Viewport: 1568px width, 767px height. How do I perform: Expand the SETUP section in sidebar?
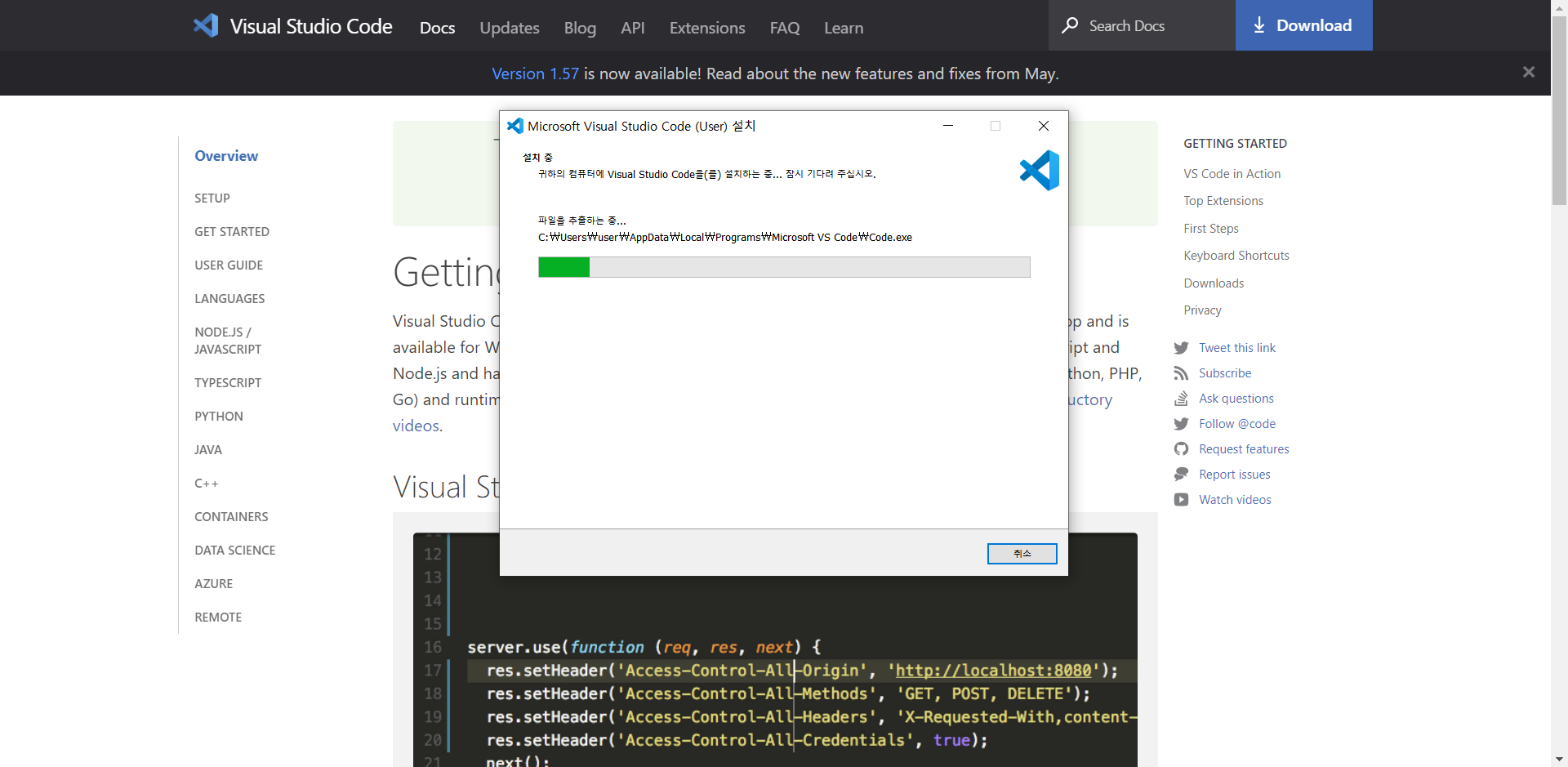(212, 198)
